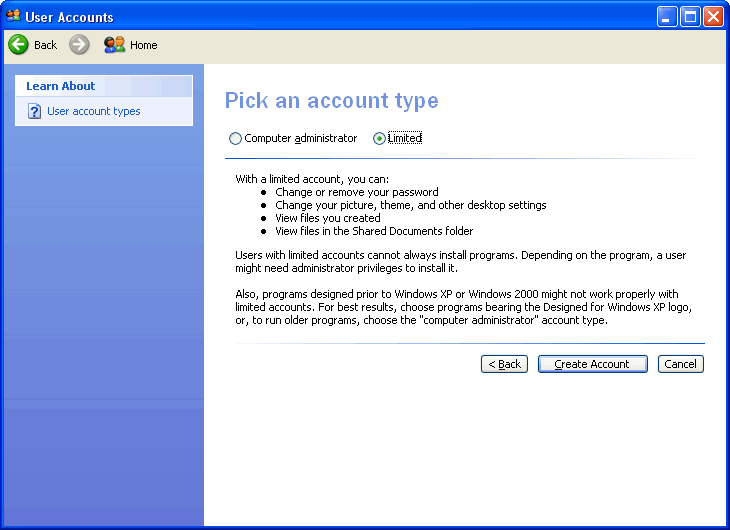Viewport: 730px width, 530px height.
Task: Close the User Accounts window
Action: (713, 17)
